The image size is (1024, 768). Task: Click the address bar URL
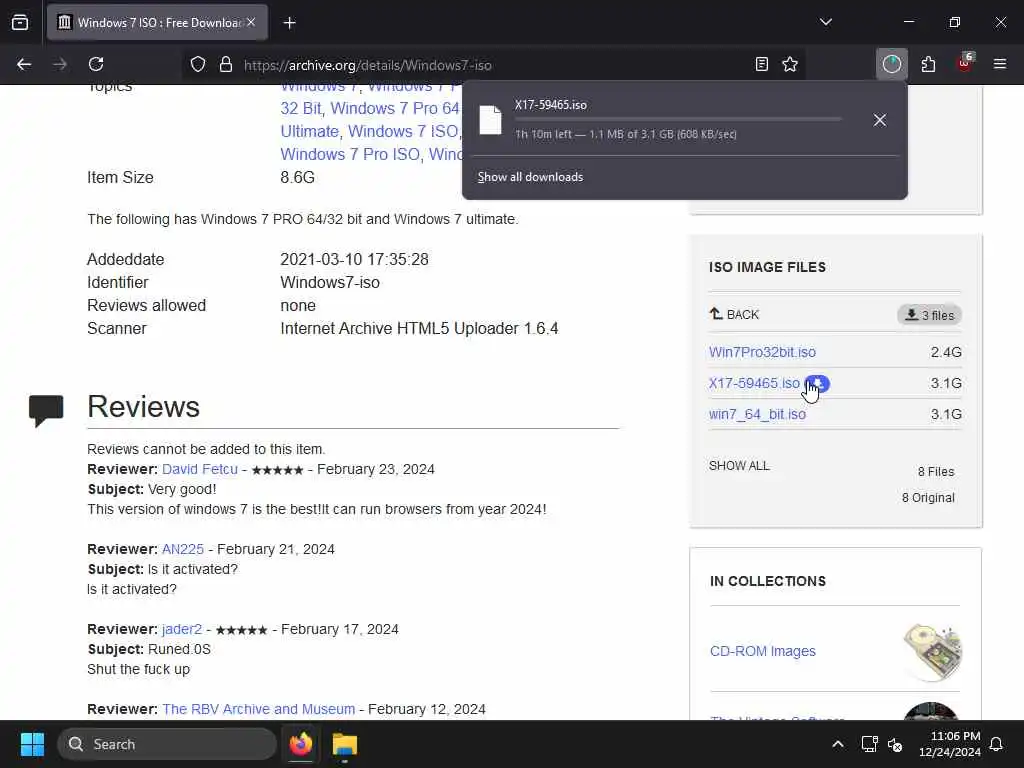click(368, 65)
